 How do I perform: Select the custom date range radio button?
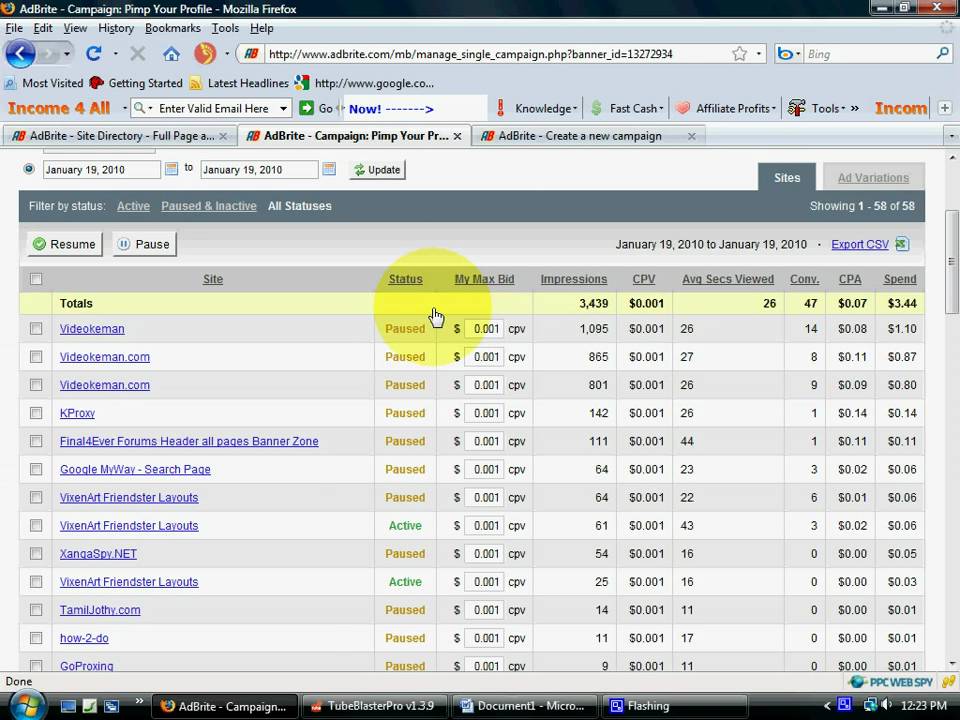click(29, 168)
